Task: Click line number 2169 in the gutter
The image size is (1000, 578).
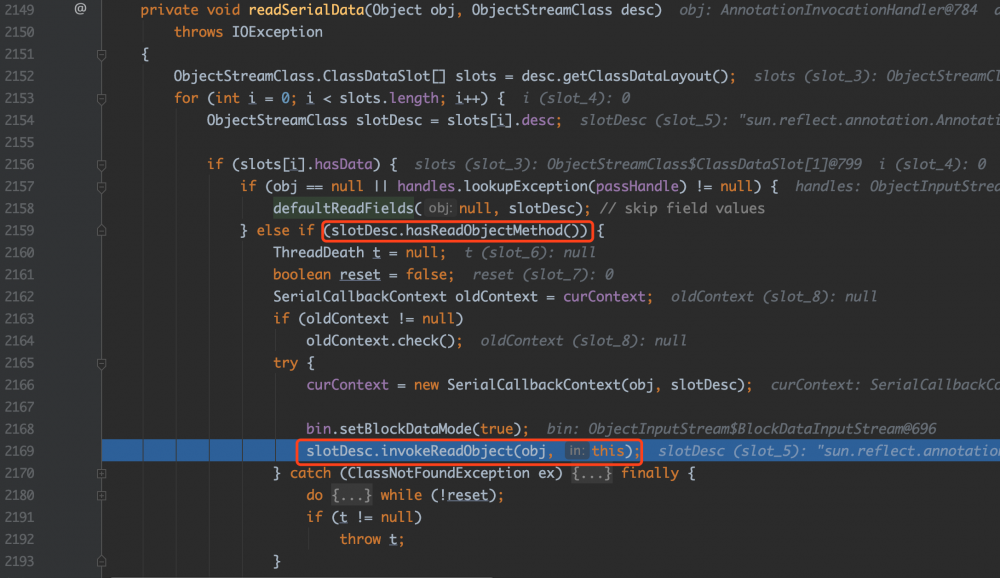Action: click(x=20, y=451)
